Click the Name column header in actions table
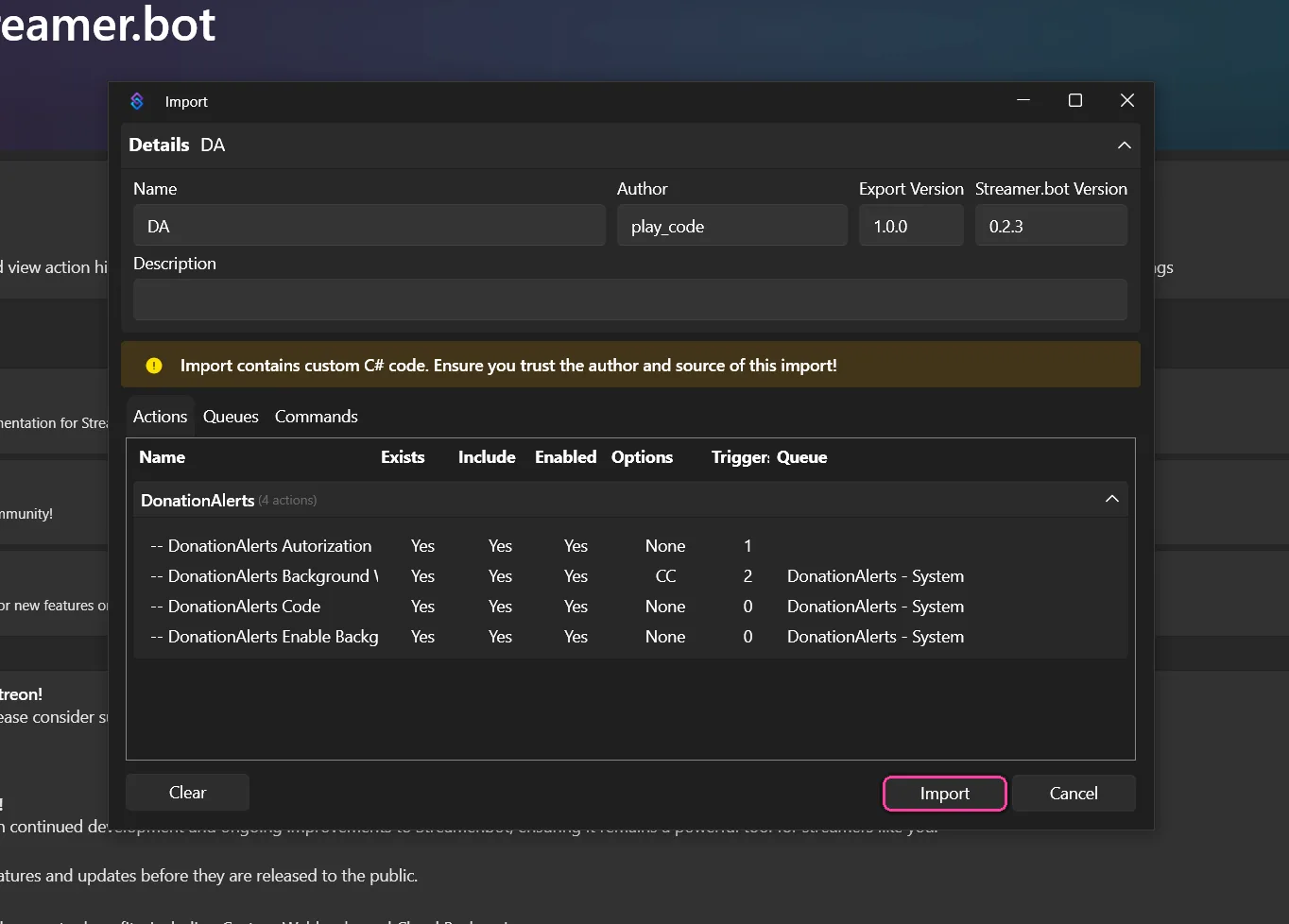Viewport: 1289px width, 924px height. click(162, 457)
